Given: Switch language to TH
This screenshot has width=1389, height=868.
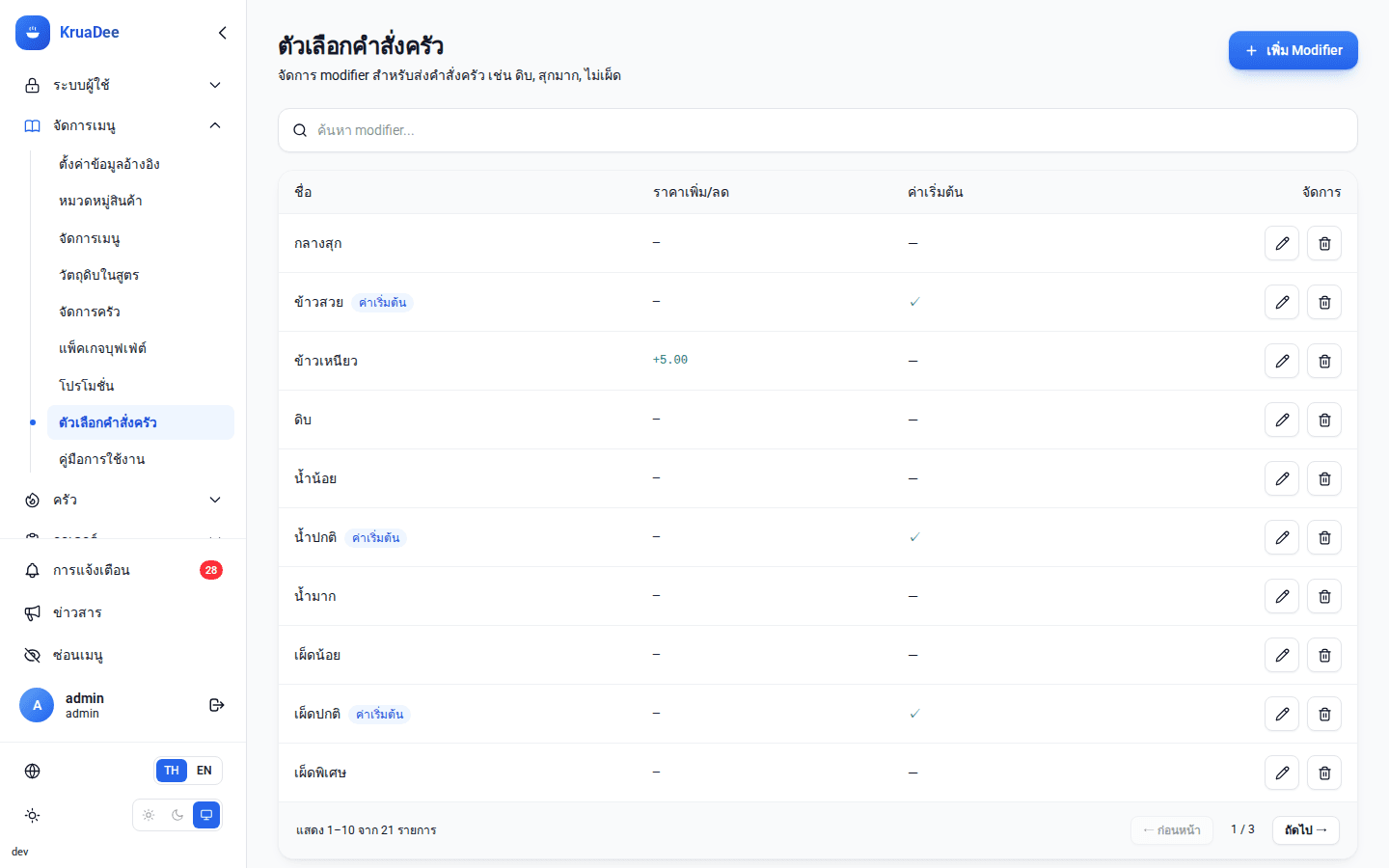Looking at the screenshot, I should pos(172,771).
